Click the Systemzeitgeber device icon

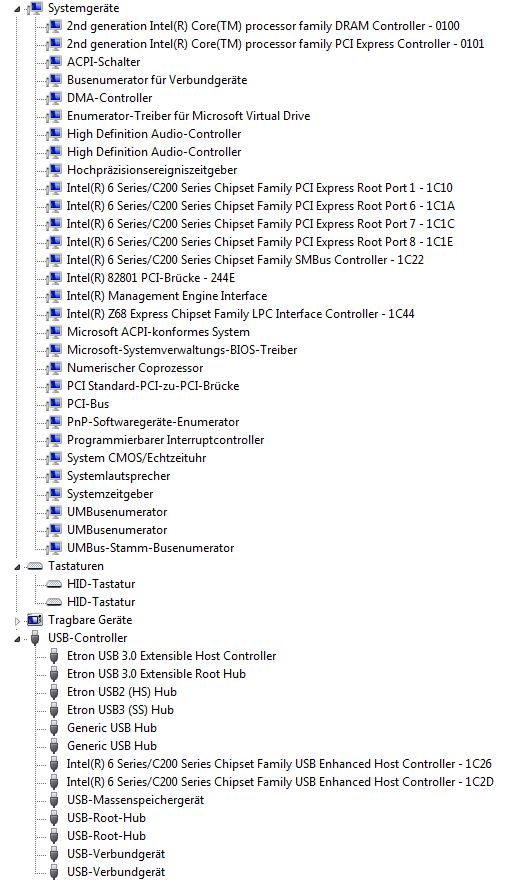[x=54, y=494]
